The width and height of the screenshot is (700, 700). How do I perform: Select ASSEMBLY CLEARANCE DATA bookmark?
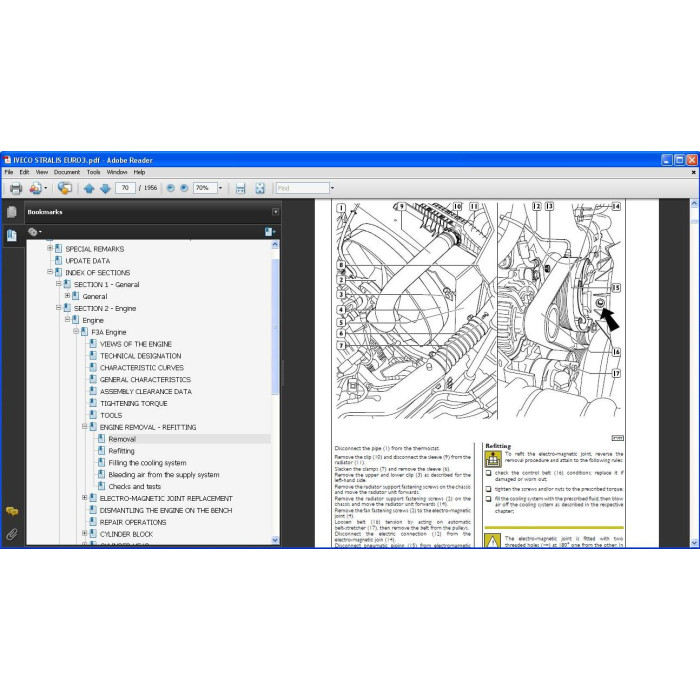[146, 391]
